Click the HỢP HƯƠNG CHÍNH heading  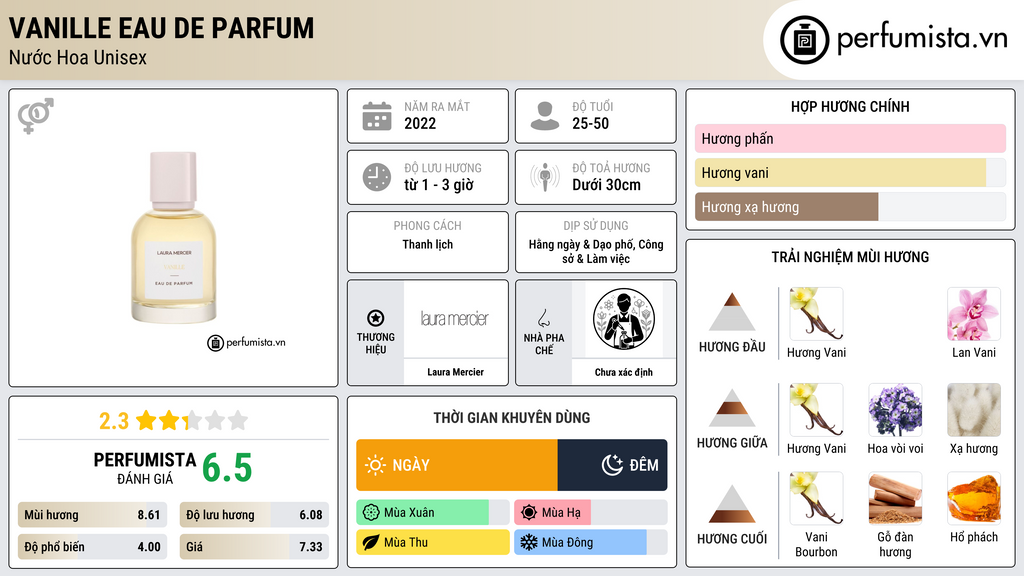(850, 106)
